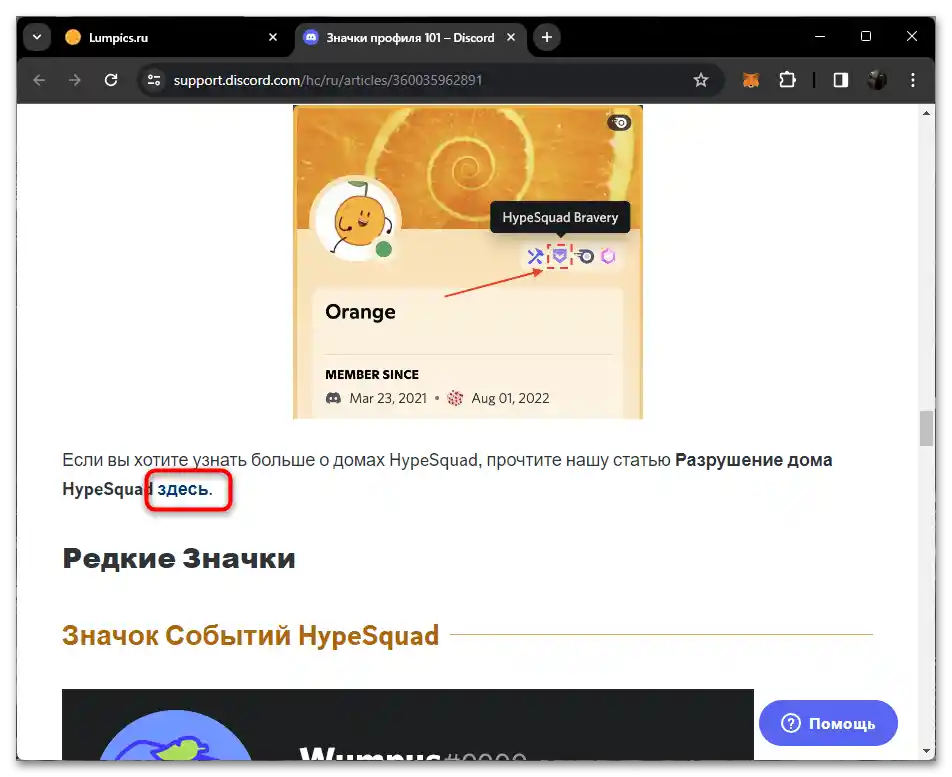Click the red-circled link здесь
The image size is (952, 777).
[182, 490]
